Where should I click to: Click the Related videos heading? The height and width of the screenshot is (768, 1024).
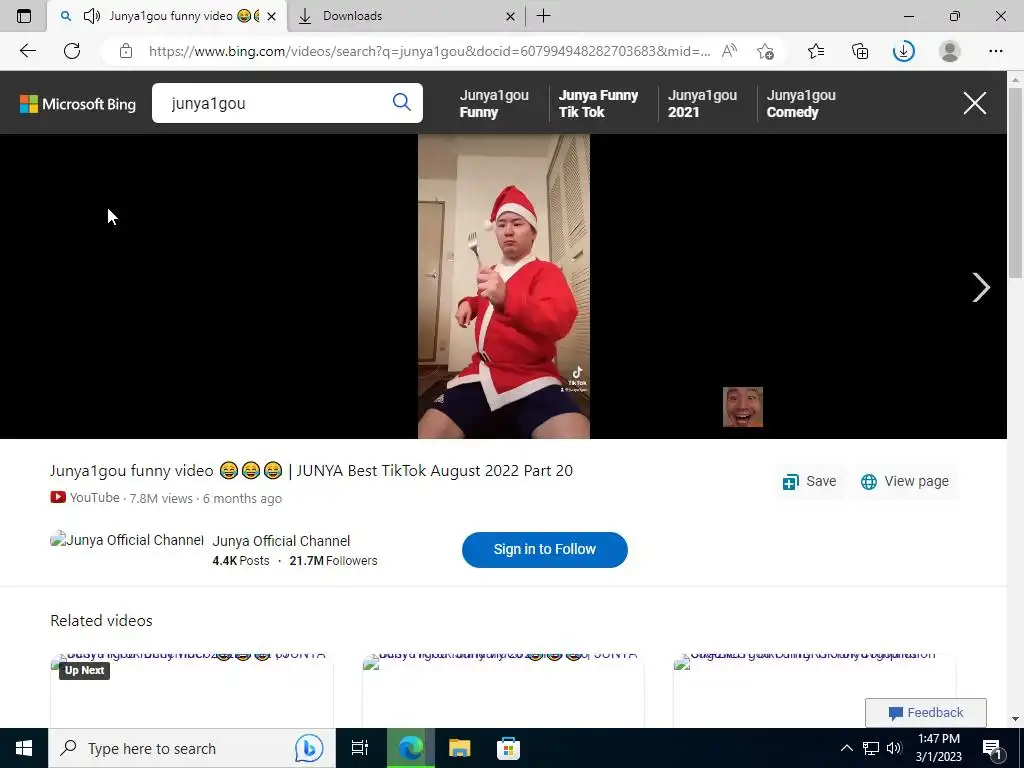[x=101, y=620]
